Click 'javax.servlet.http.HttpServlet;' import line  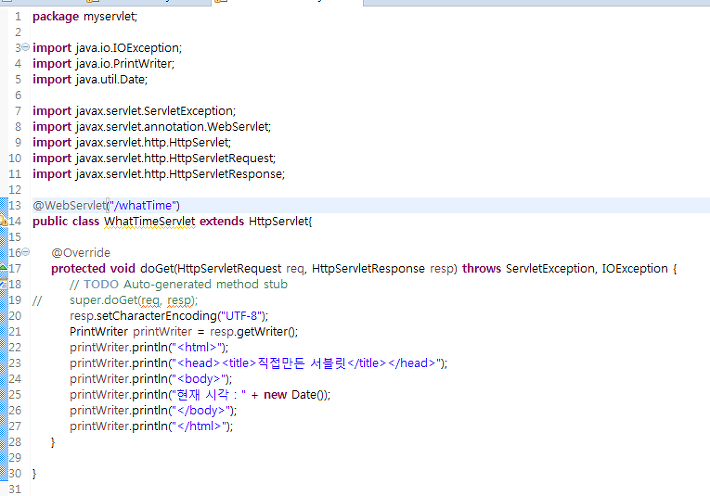click(131, 143)
